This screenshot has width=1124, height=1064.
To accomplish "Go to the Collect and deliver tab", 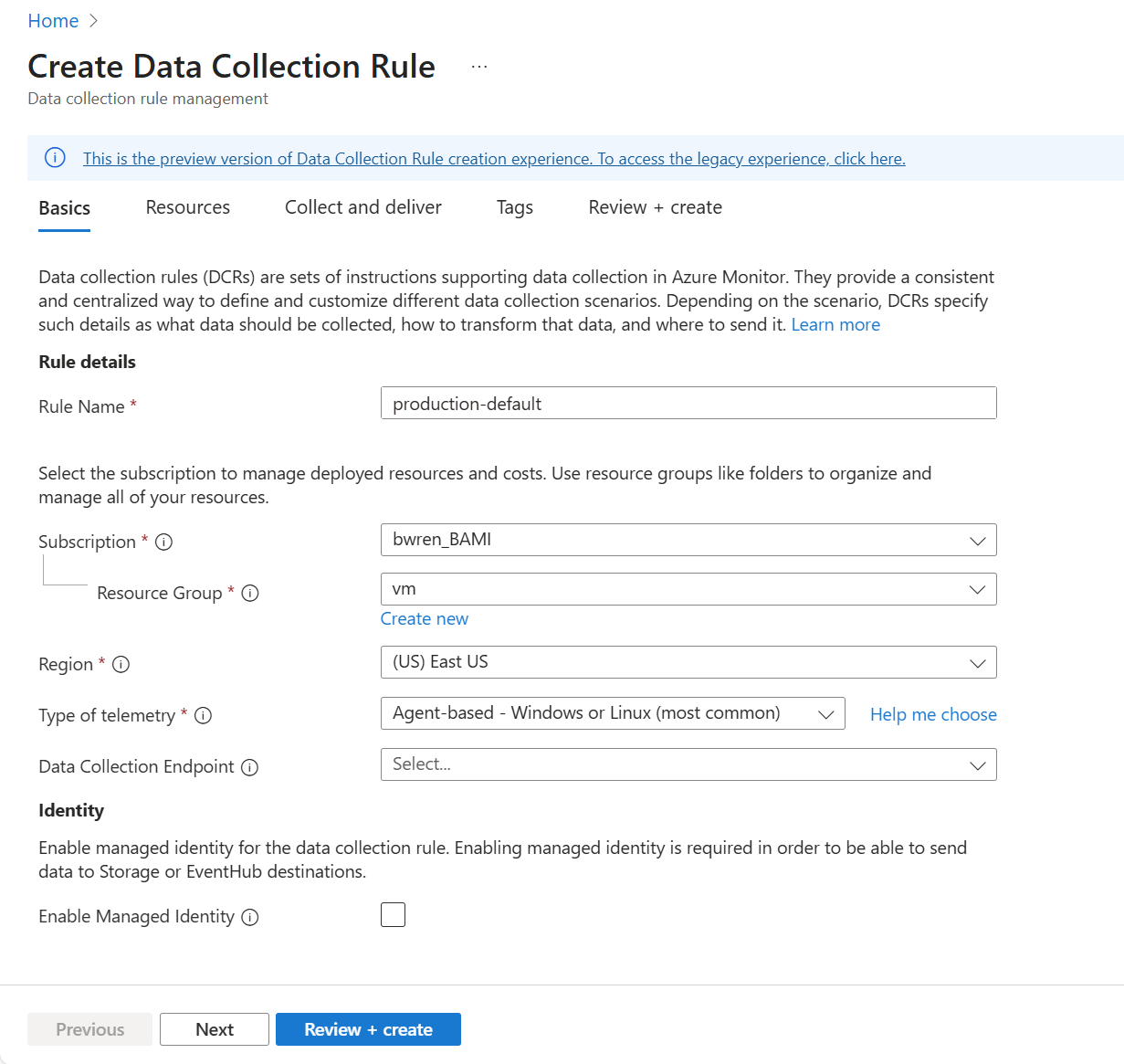I will [363, 207].
